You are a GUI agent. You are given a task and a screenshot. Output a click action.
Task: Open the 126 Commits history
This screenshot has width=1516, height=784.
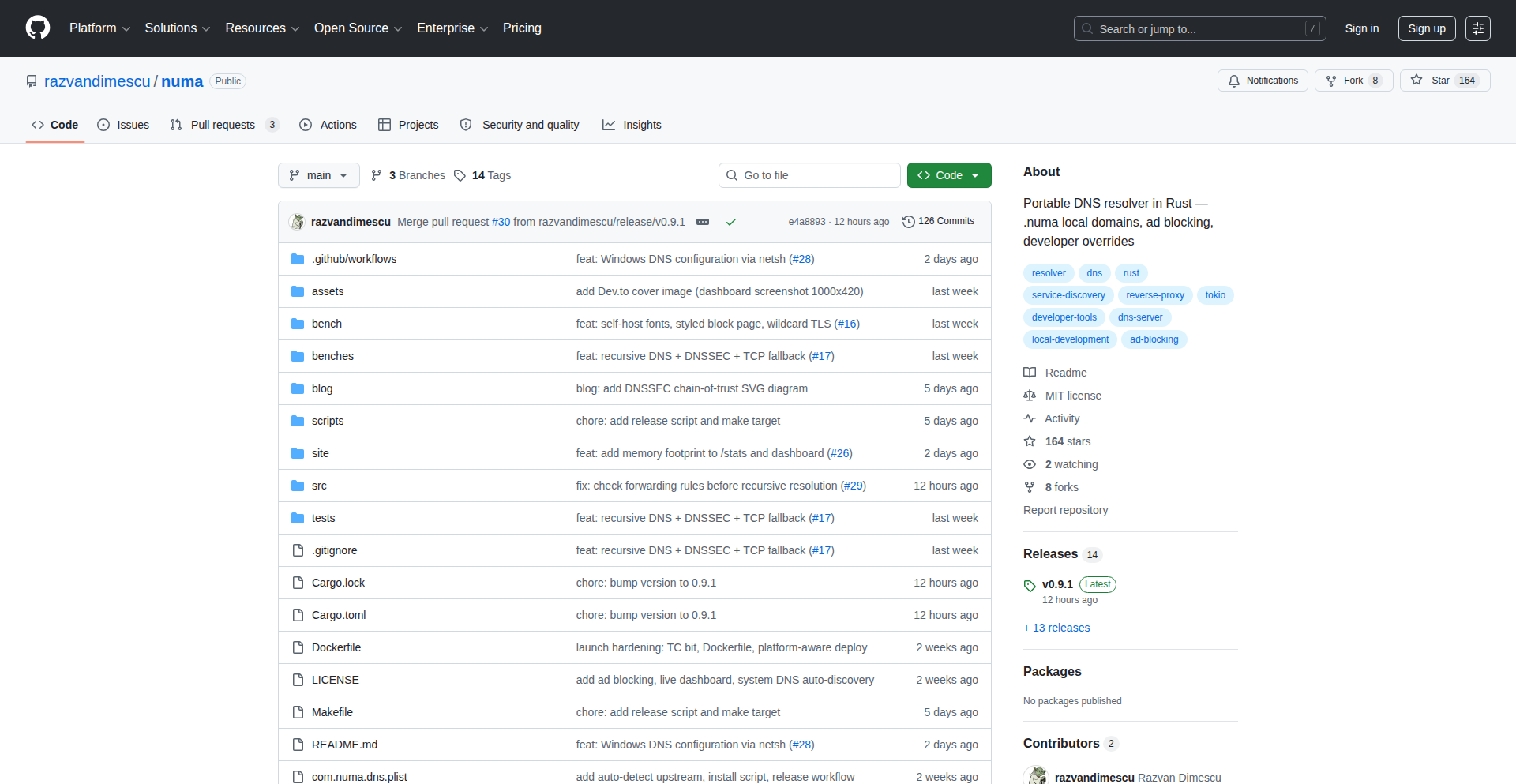[x=938, y=222]
